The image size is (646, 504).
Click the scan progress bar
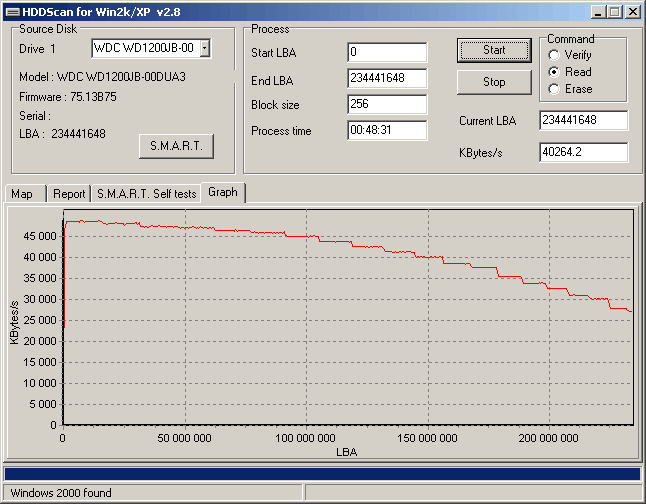coord(322,473)
